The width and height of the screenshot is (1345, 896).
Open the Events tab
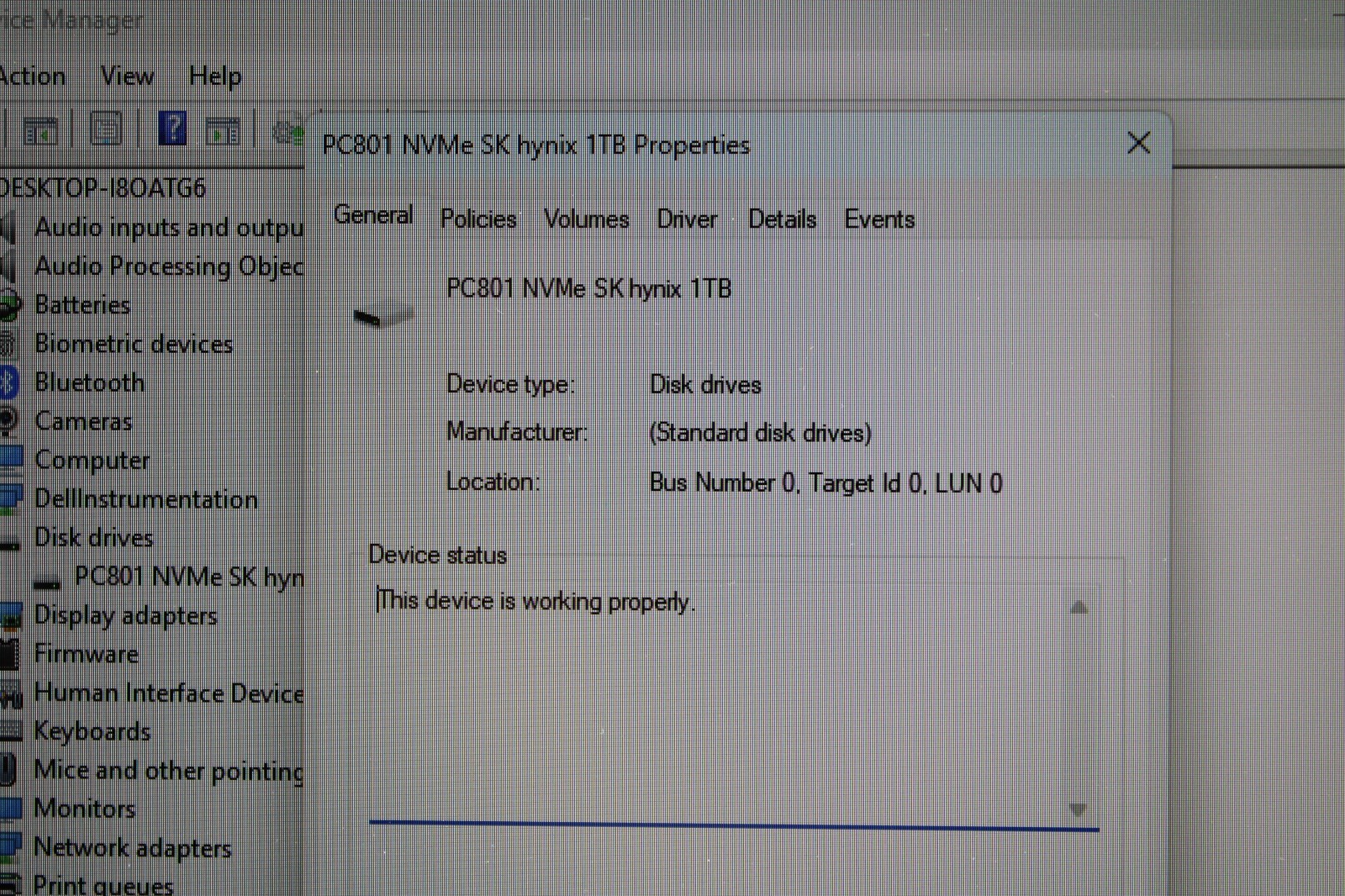pos(879,219)
